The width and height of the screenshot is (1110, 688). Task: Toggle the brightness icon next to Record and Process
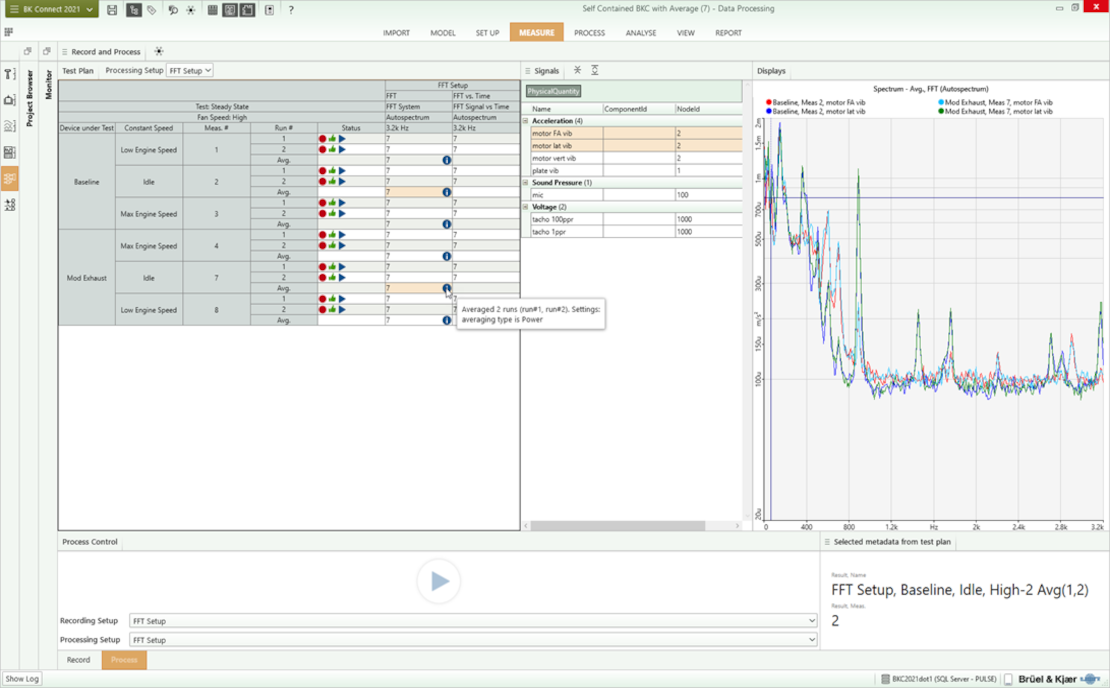pos(158,52)
